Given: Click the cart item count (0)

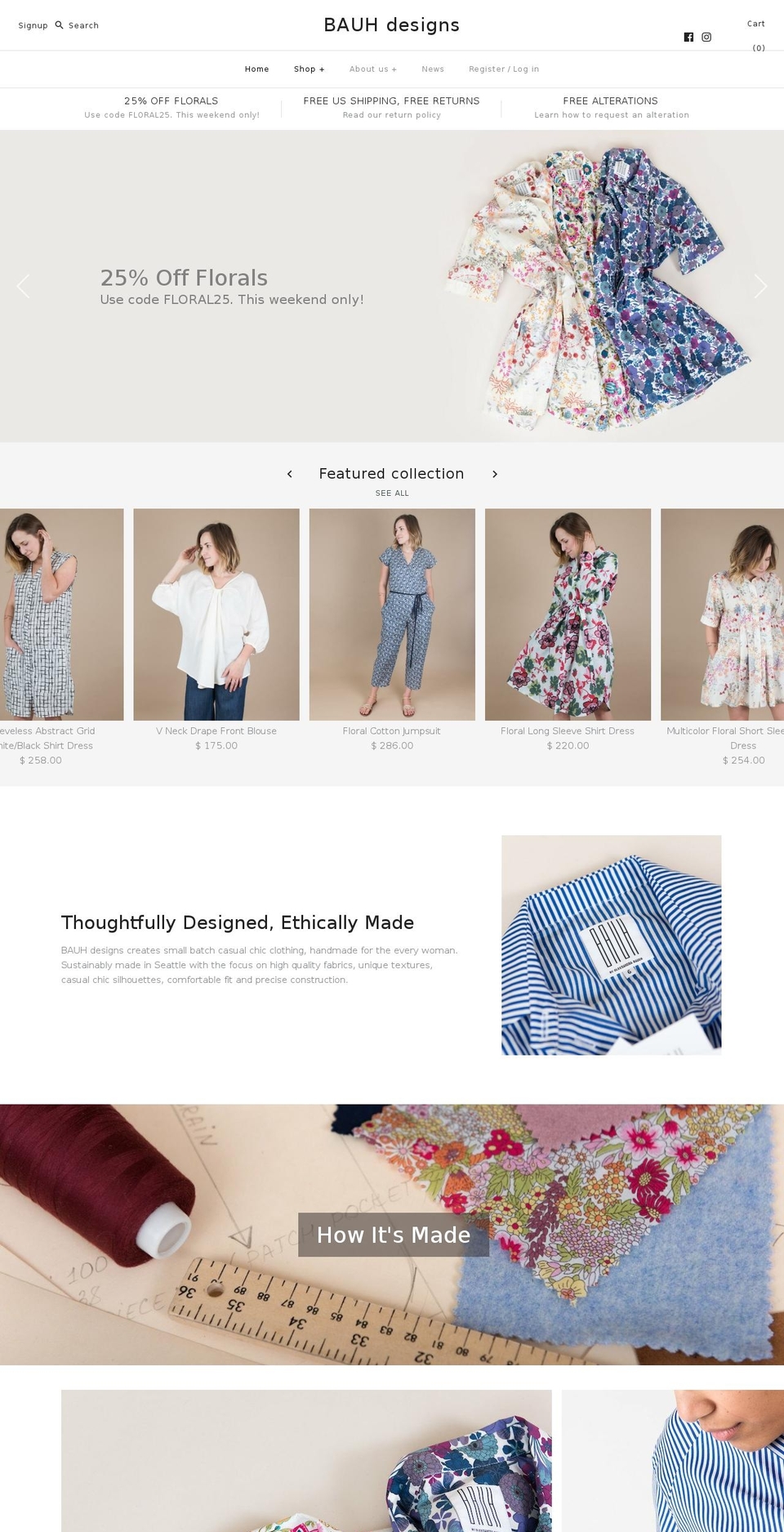Looking at the screenshot, I should (759, 48).
